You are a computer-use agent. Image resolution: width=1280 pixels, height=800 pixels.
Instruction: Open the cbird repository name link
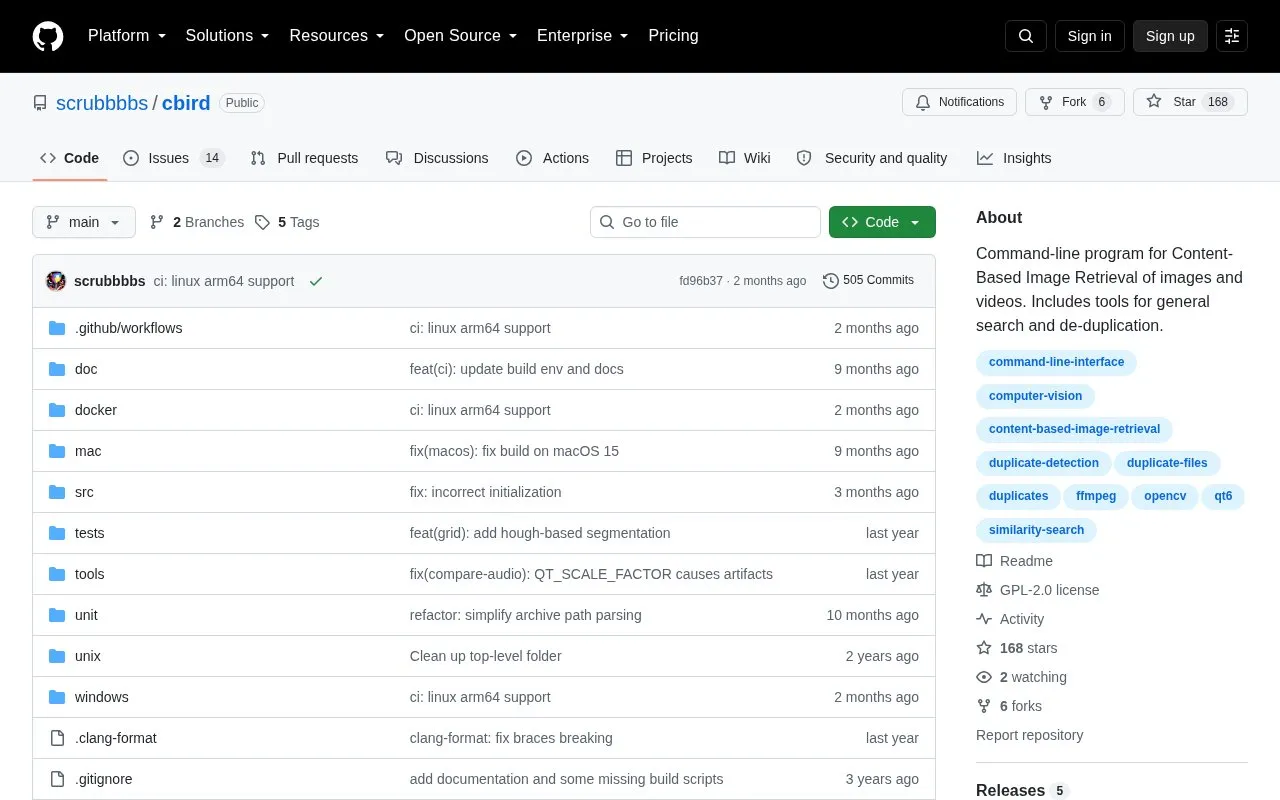click(x=186, y=103)
